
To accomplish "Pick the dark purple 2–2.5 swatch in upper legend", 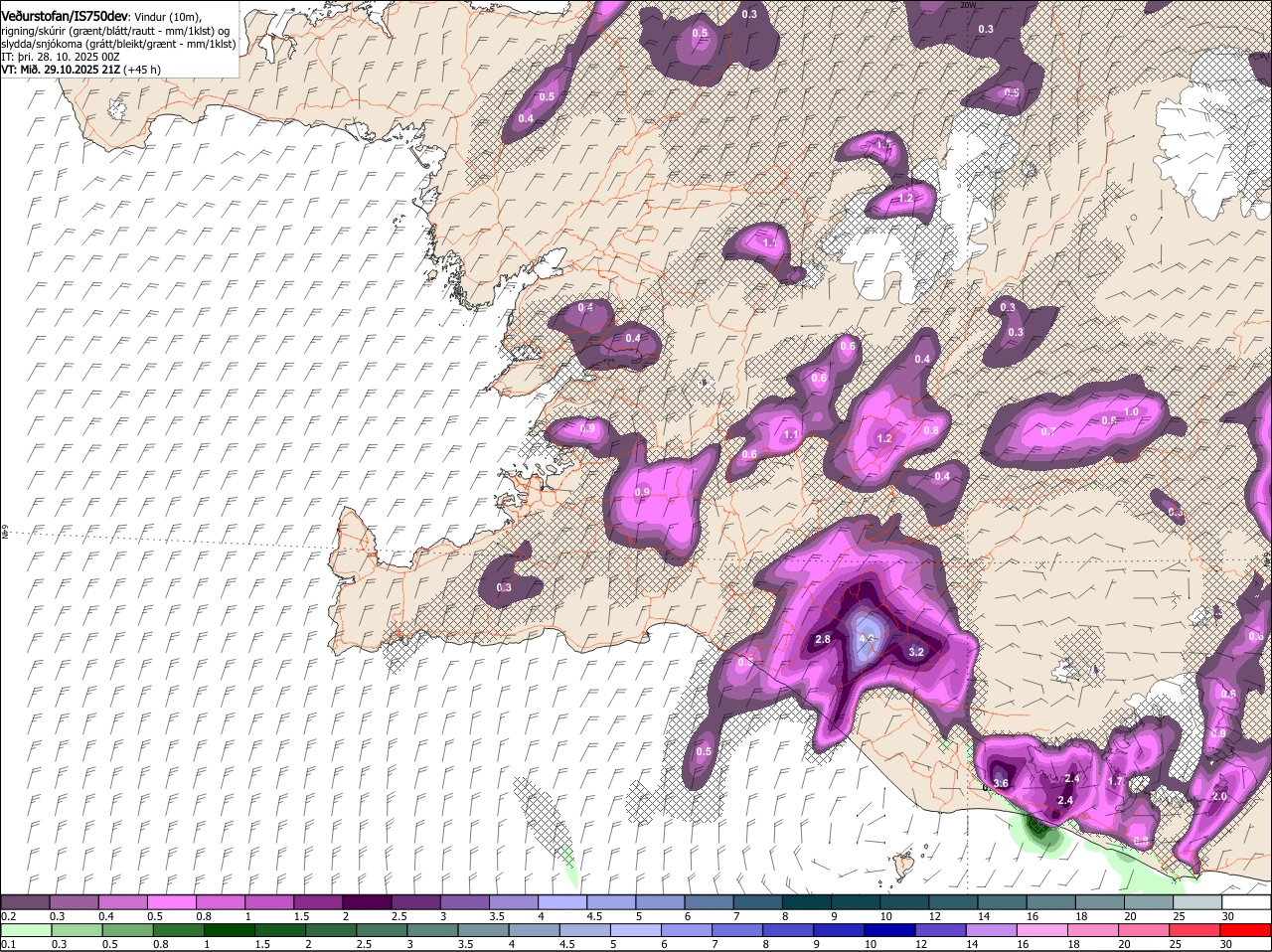I will point(369,901).
